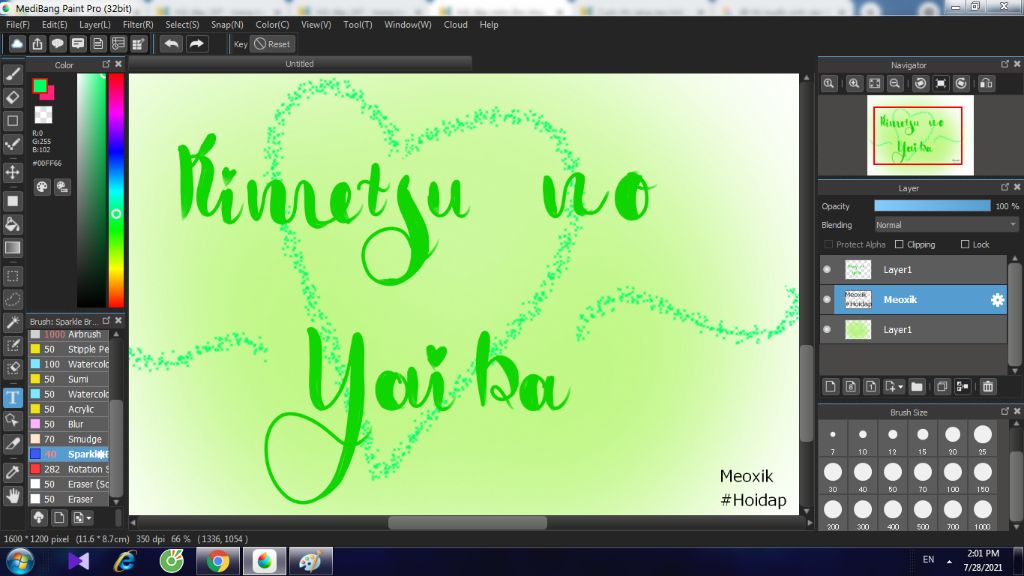Open Internet Explorer from the taskbar
Viewport: 1024px width, 576px height.
(124, 562)
